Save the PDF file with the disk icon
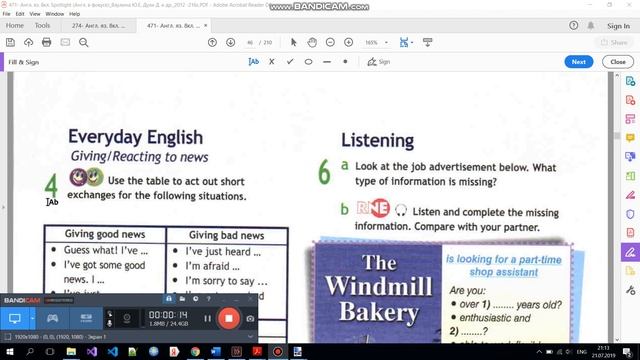640x360 pixels. pos(10,42)
